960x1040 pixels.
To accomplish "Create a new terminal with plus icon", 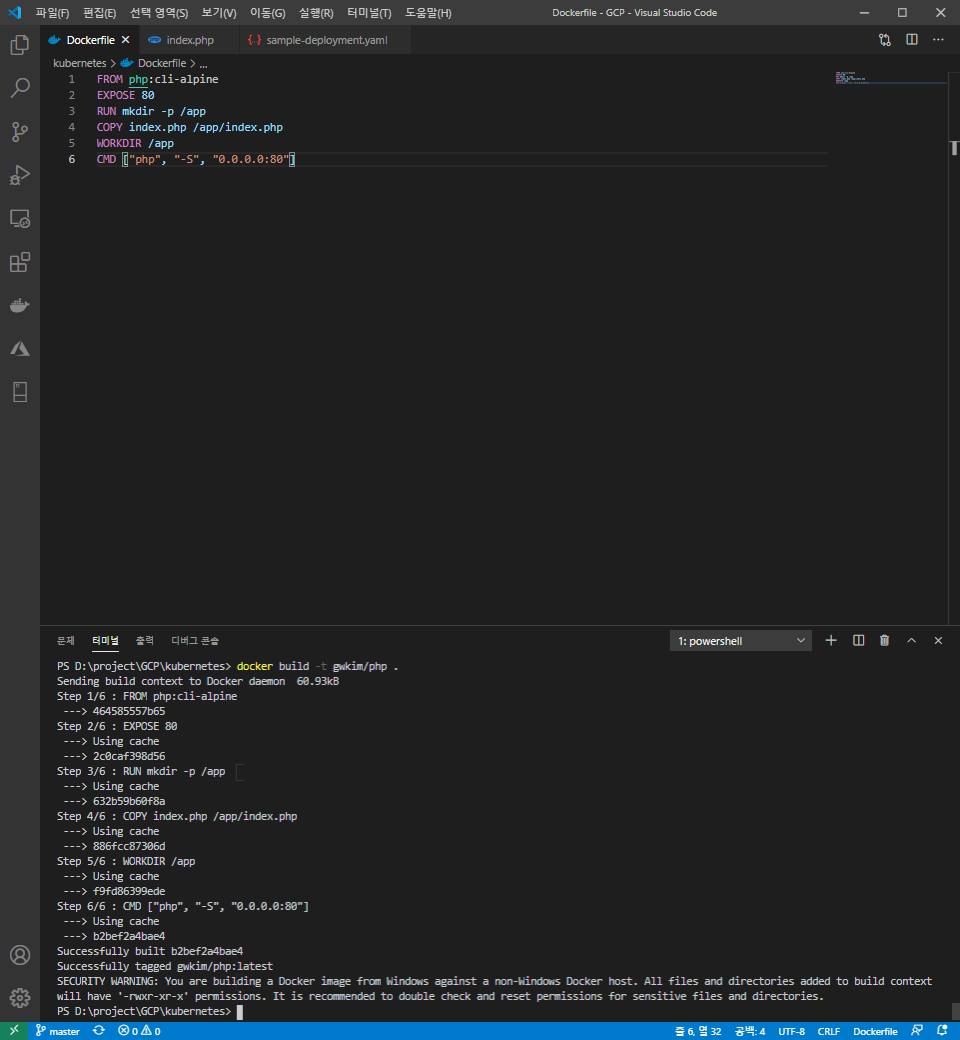I will (831, 641).
